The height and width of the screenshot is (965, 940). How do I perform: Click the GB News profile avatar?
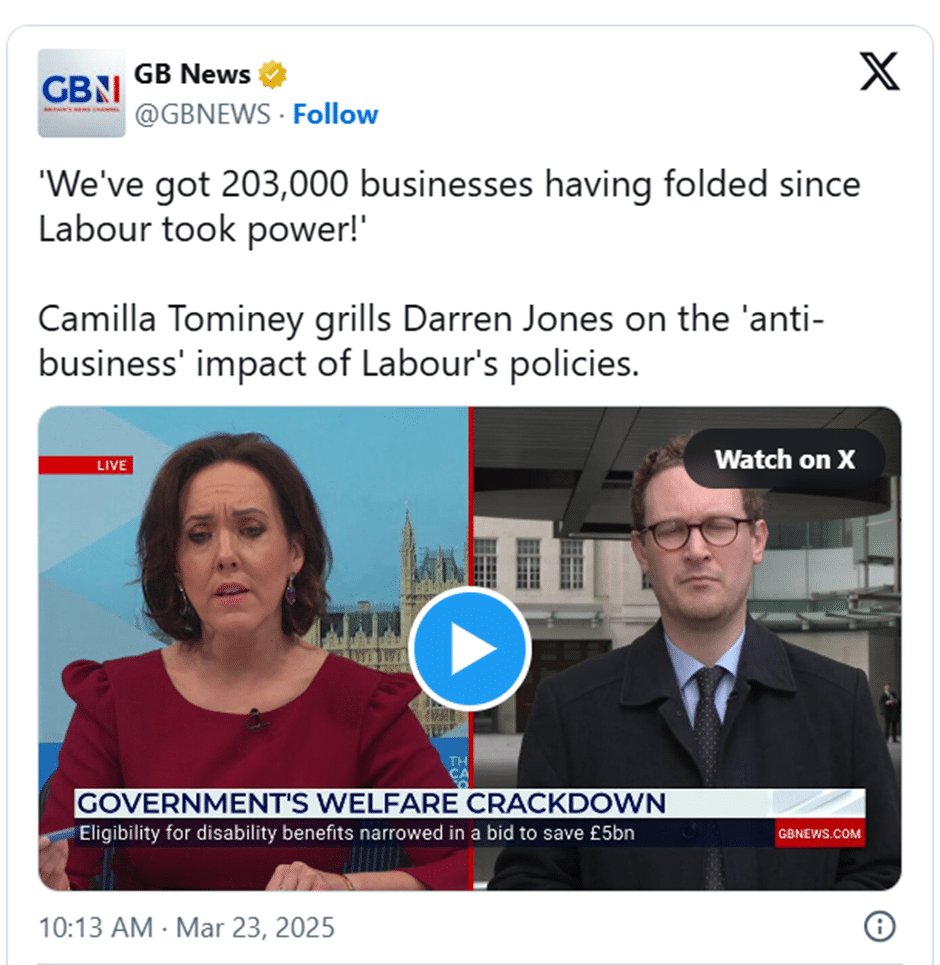click(x=81, y=93)
